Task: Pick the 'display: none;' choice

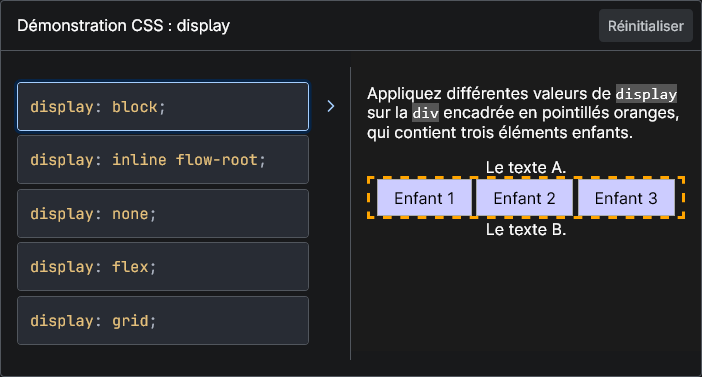Action: (163, 214)
